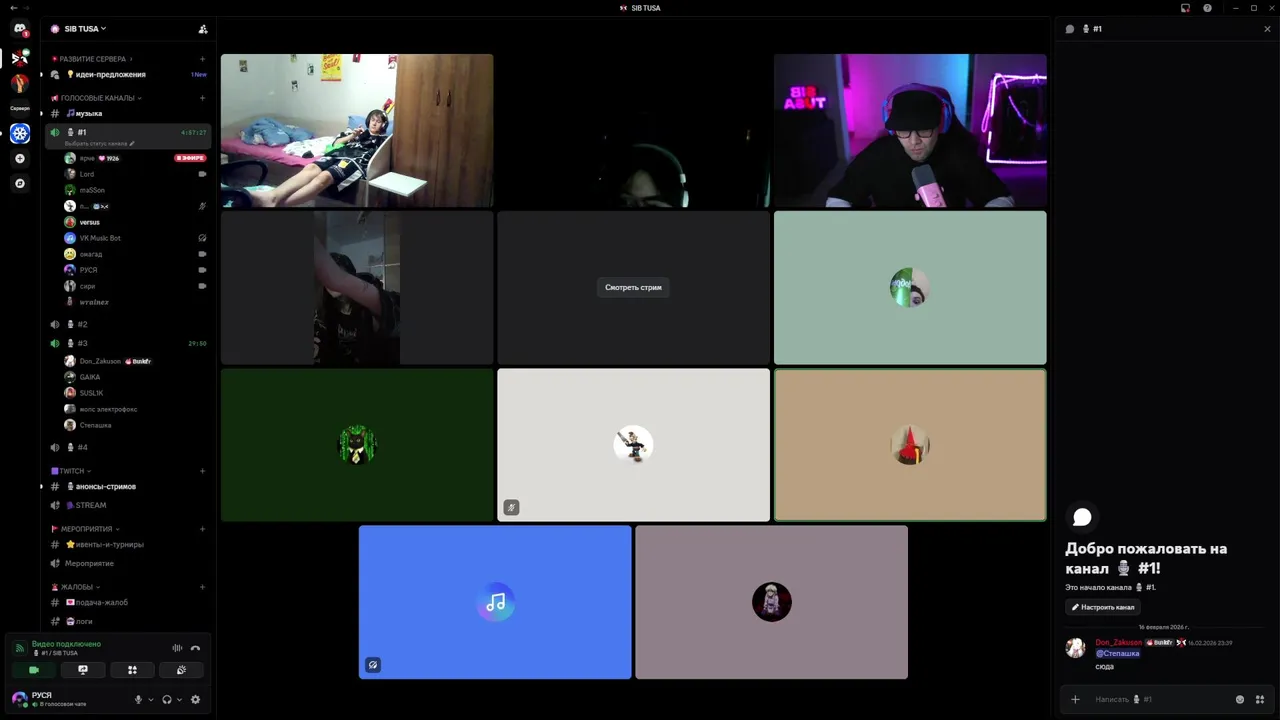
Task: Click the edit pencil next to channel status
Action: (132, 144)
